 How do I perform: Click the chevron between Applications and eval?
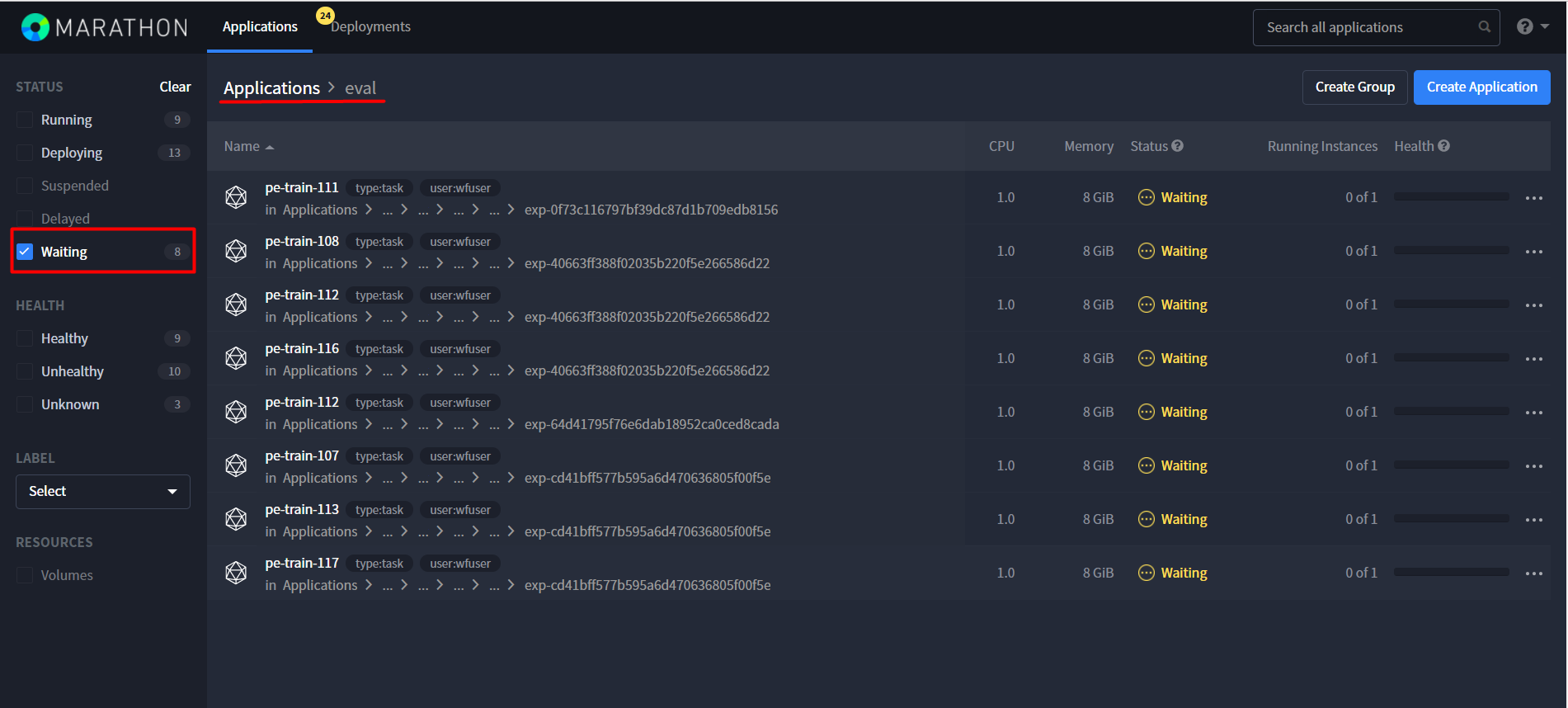(x=332, y=87)
